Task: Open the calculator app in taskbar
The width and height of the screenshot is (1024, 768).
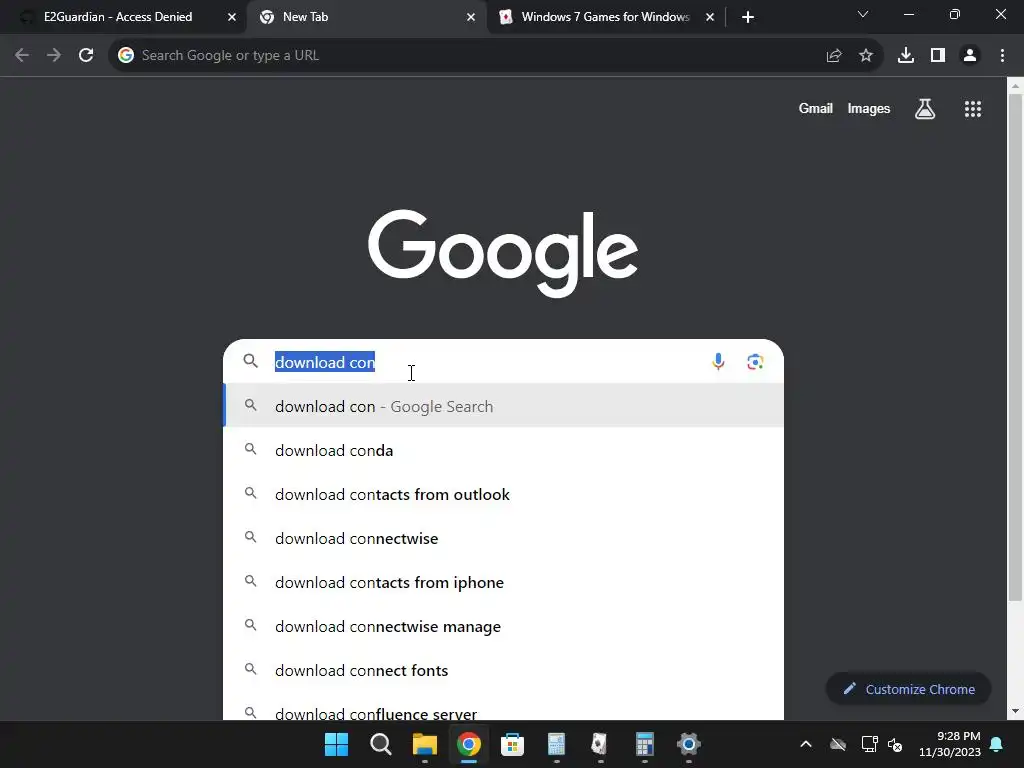Action: (556, 744)
